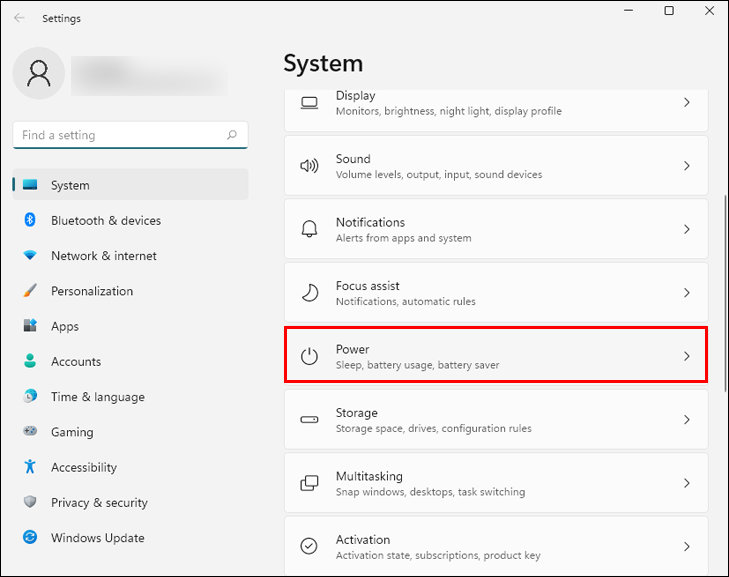Open the Activation settings row
The image size is (729, 577).
495,546
